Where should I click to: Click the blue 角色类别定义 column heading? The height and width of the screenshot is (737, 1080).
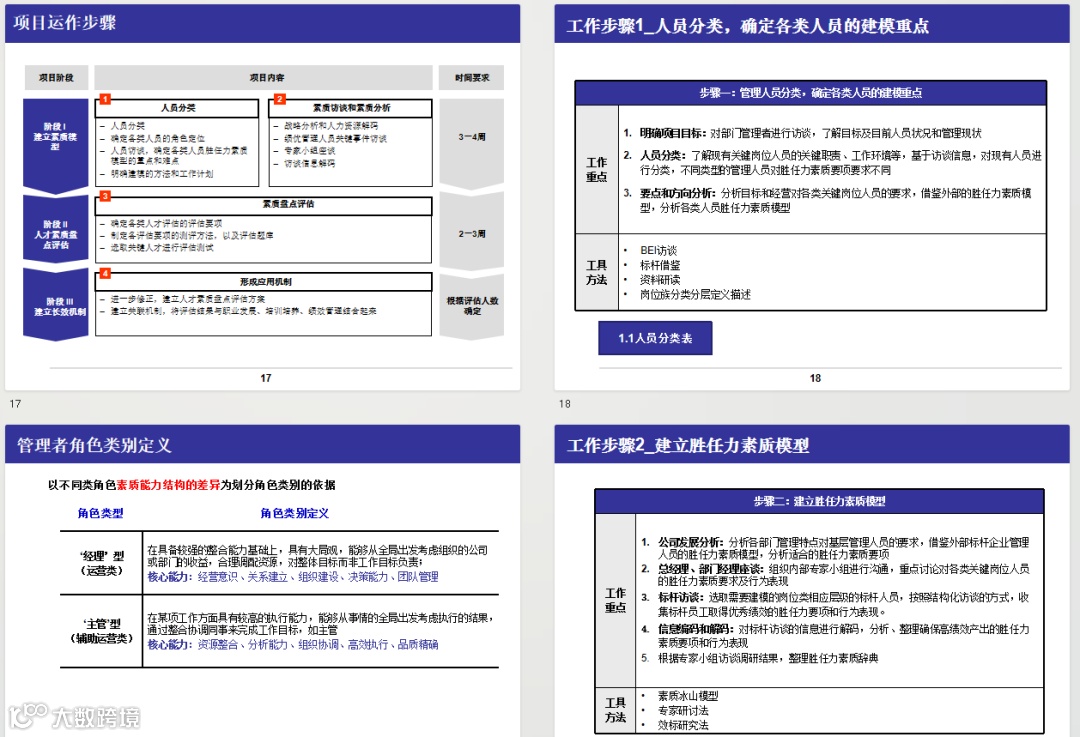295,513
